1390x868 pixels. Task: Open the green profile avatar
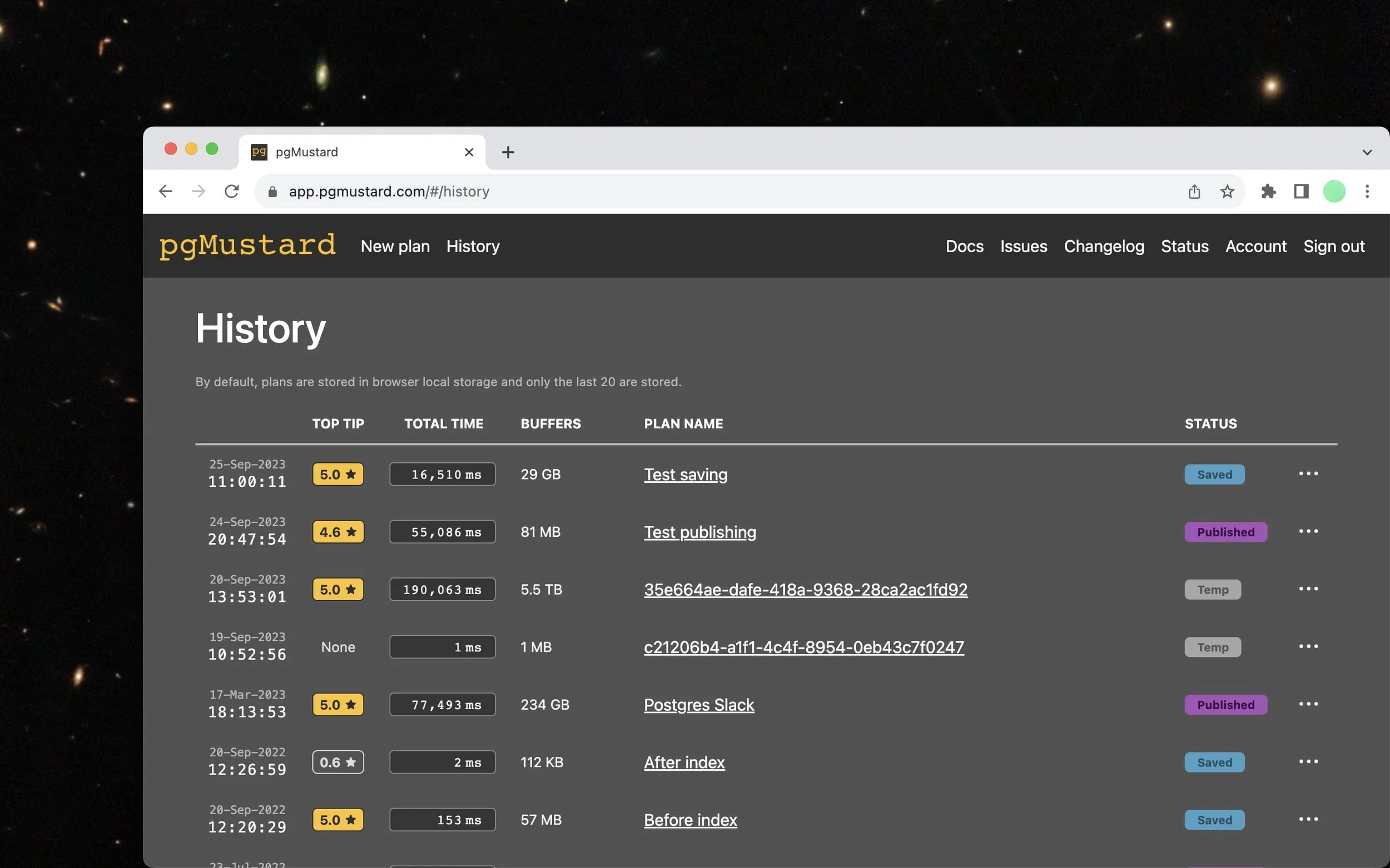(x=1334, y=191)
